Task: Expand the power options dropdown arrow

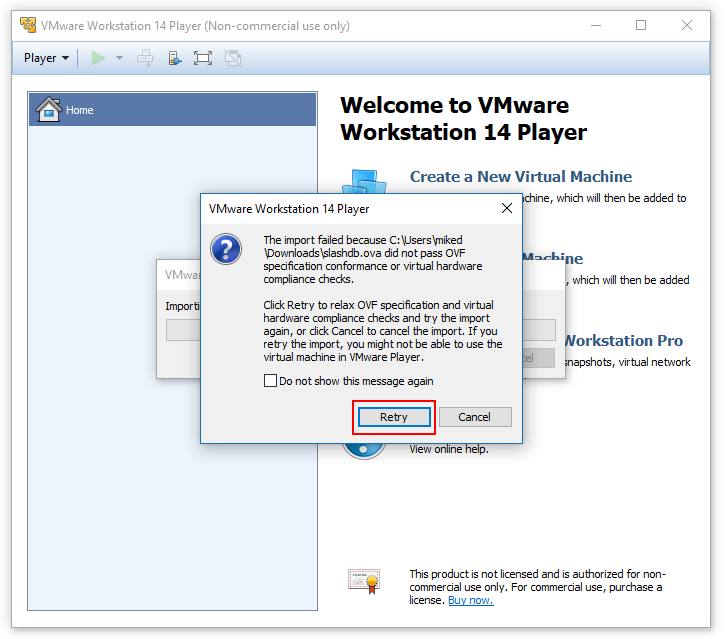Action: point(120,58)
